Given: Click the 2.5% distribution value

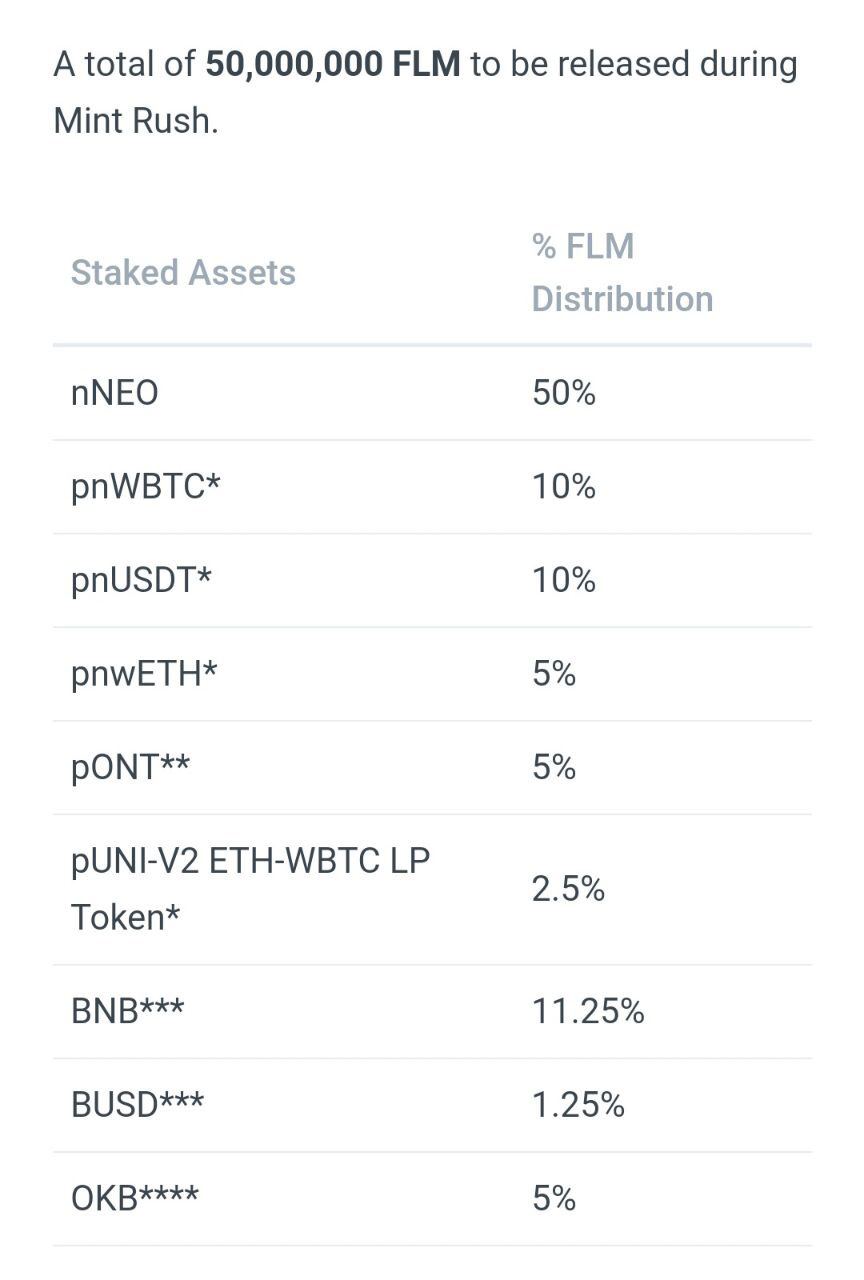Looking at the screenshot, I should click(x=568, y=889).
